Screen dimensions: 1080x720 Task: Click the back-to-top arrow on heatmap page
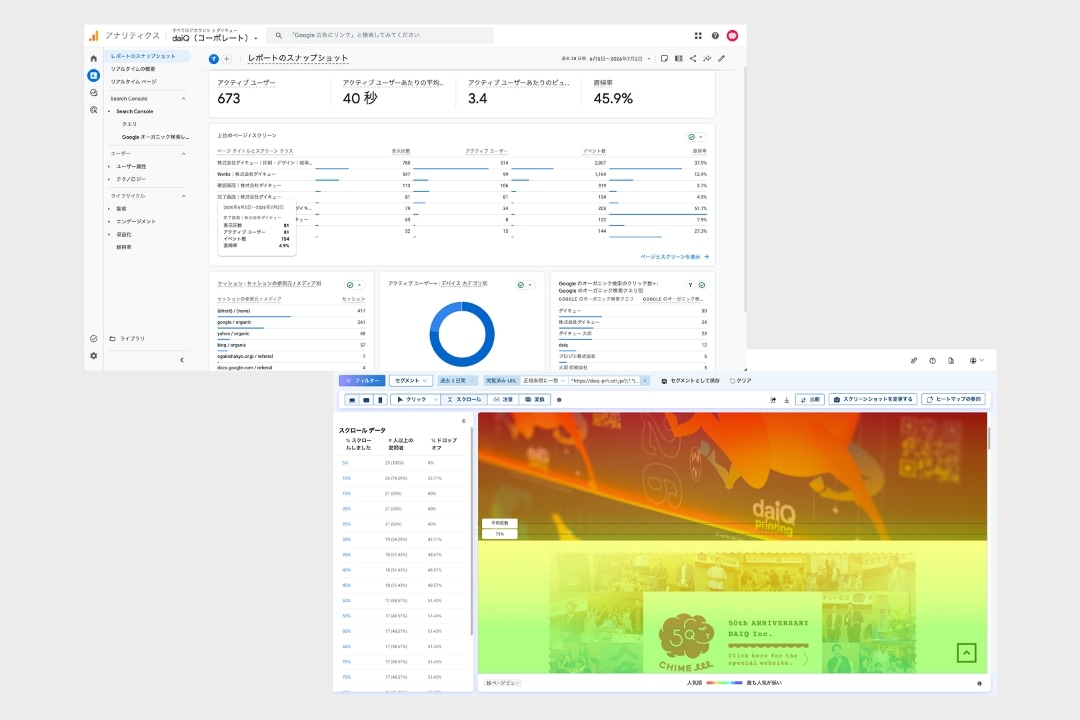click(966, 652)
